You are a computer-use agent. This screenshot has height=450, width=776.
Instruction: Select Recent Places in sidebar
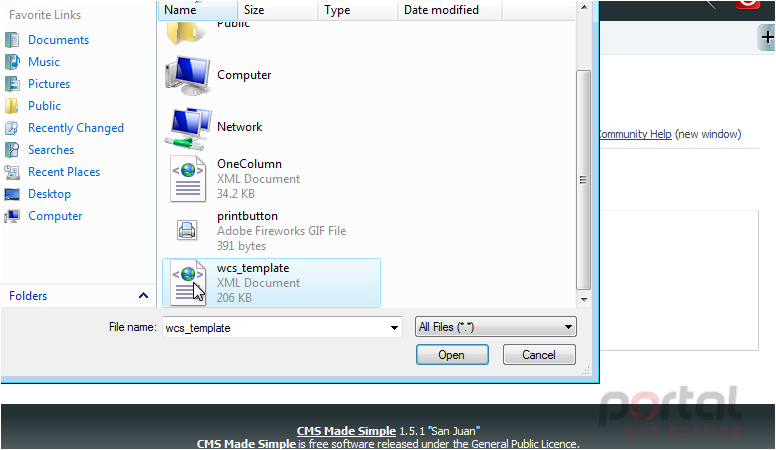pos(64,172)
